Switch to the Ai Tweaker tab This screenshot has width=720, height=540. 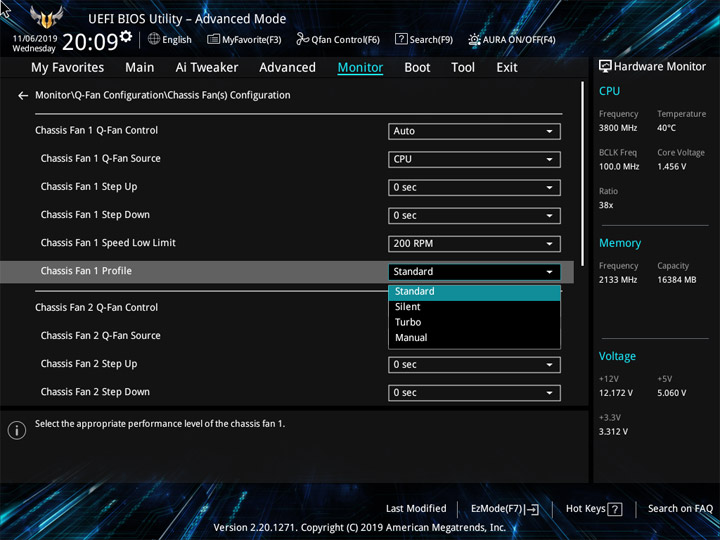(x=207, y=68)
